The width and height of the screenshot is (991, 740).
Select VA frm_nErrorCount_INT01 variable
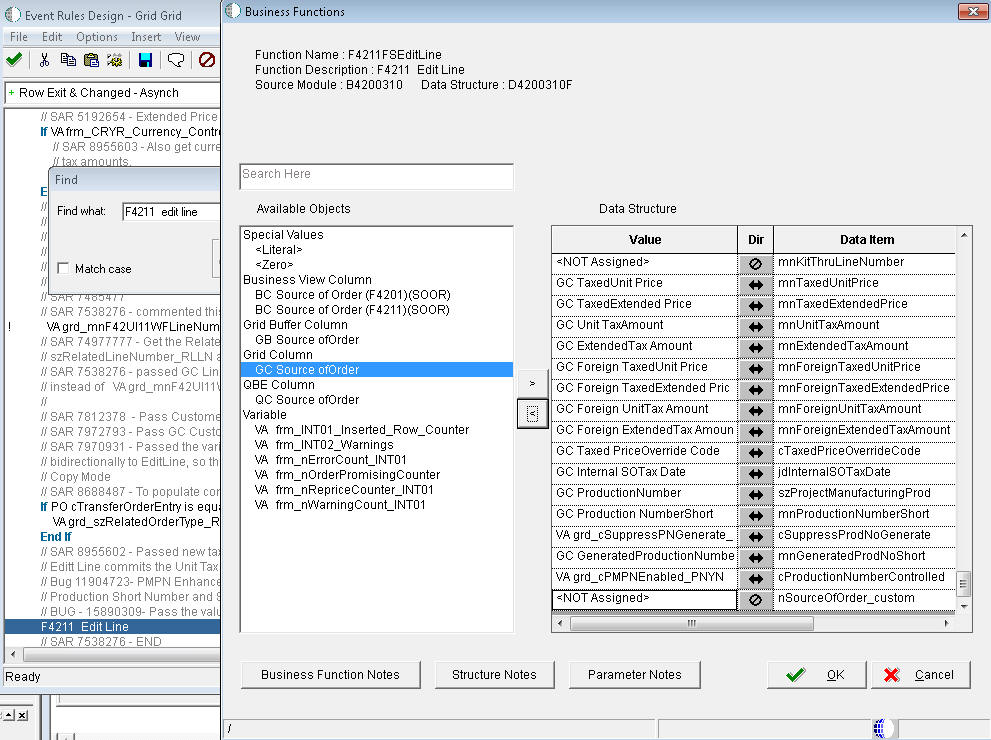tap(331, 460)
